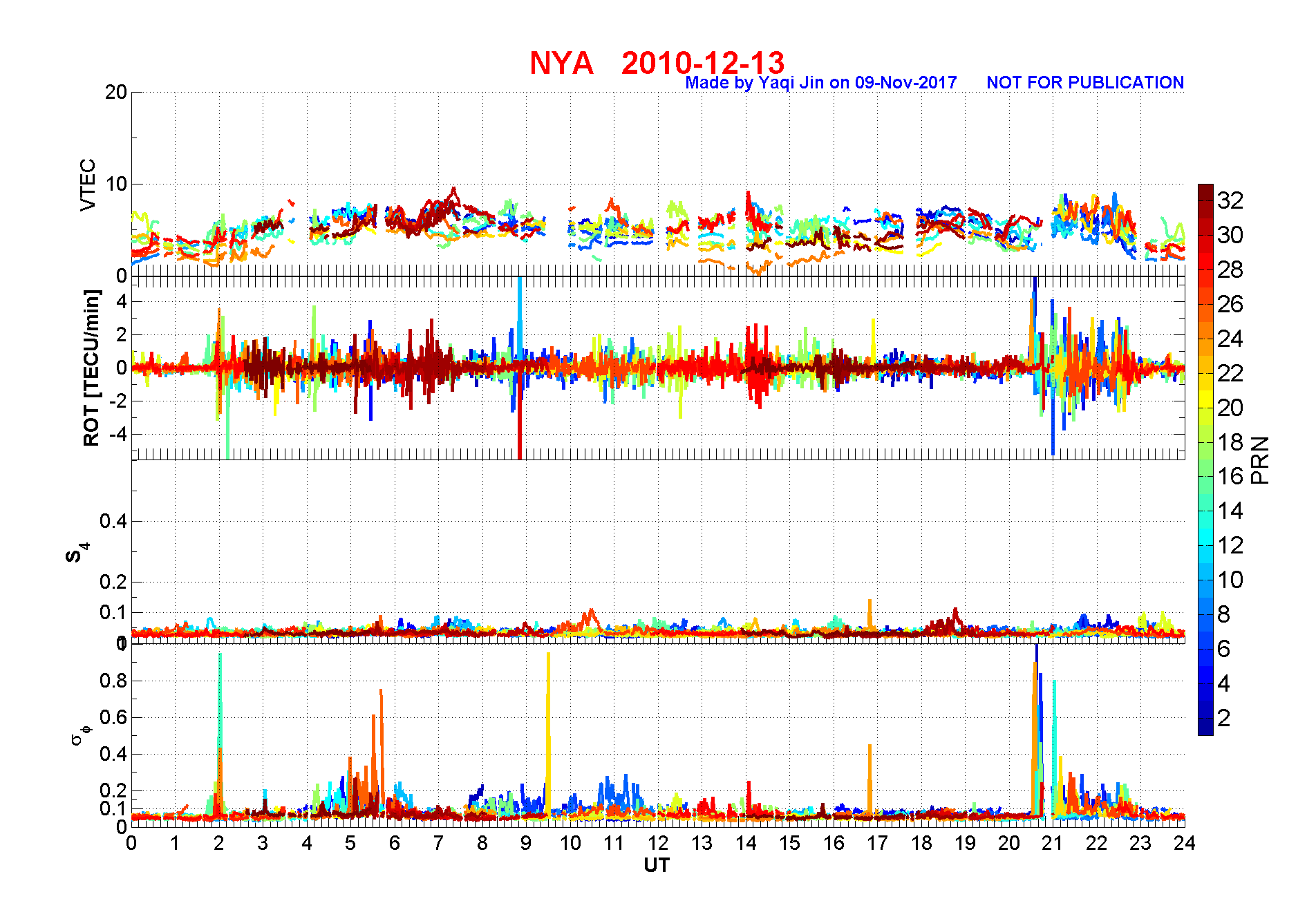Click the plot title 'NYA 2010-12-13'
This screenshot has height=919, width=1316.
click(657, 63)
